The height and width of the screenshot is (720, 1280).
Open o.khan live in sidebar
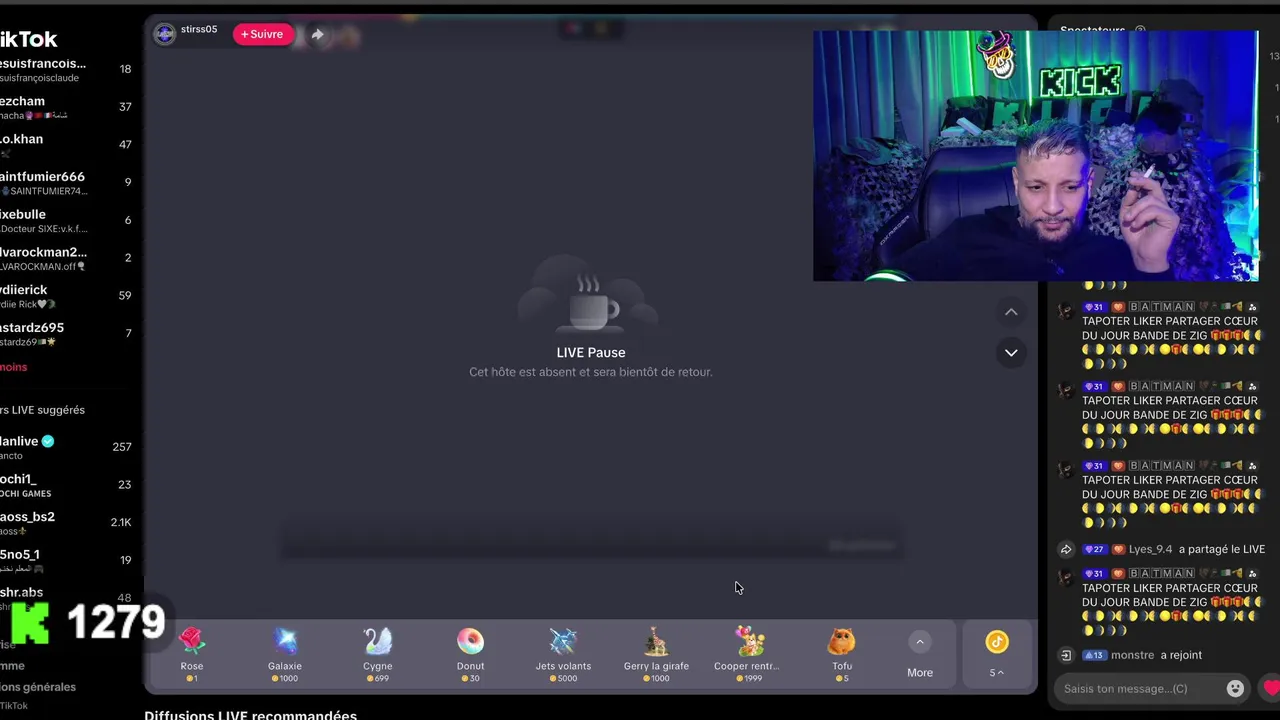[x=66, y=145]
